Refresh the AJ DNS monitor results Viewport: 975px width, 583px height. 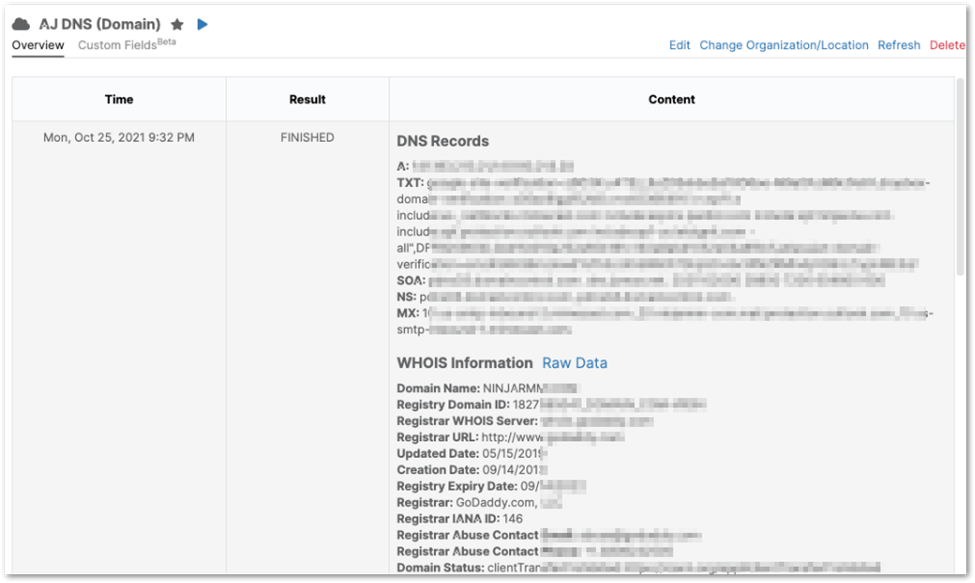coord(898,45)
